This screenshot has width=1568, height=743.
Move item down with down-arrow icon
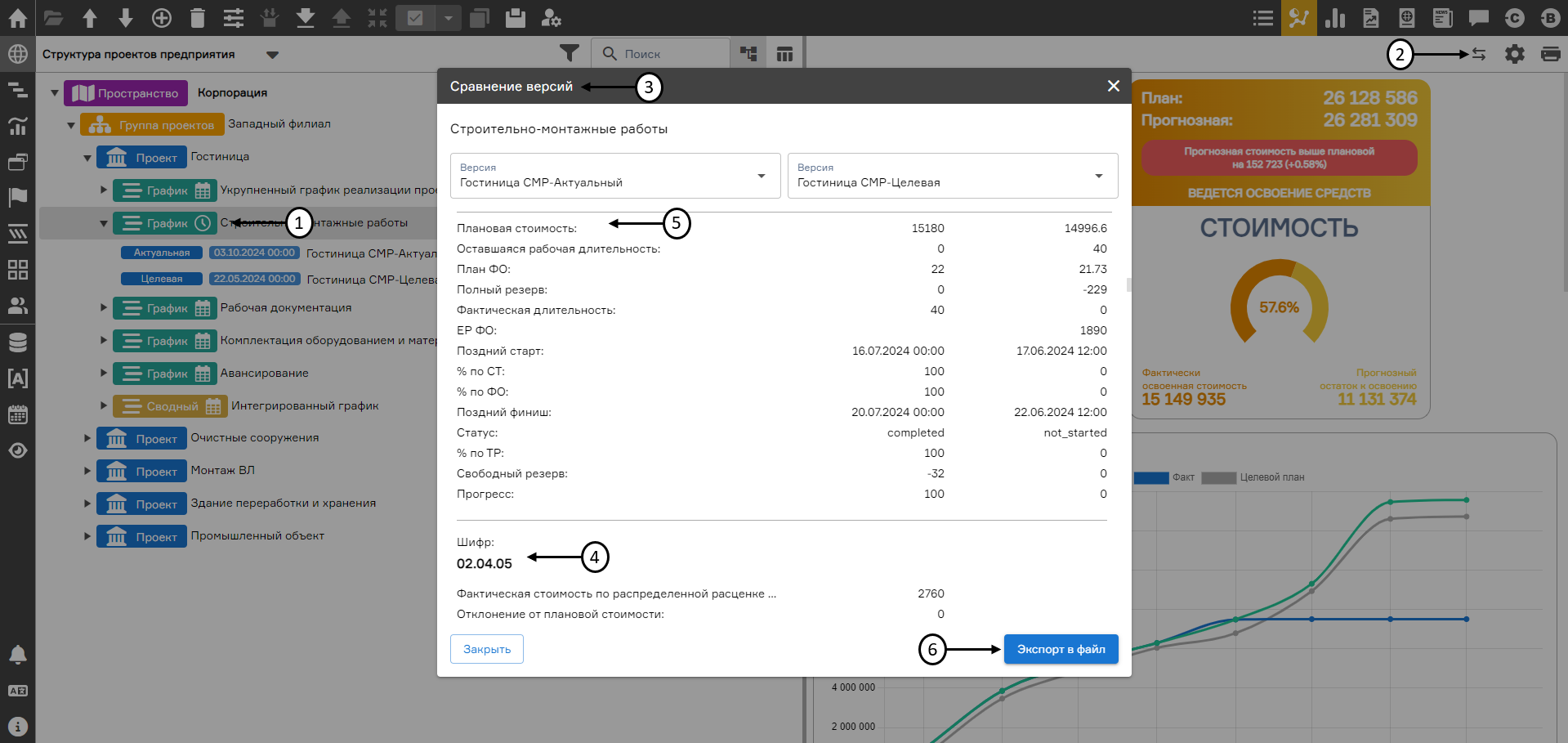pos(126,17)
